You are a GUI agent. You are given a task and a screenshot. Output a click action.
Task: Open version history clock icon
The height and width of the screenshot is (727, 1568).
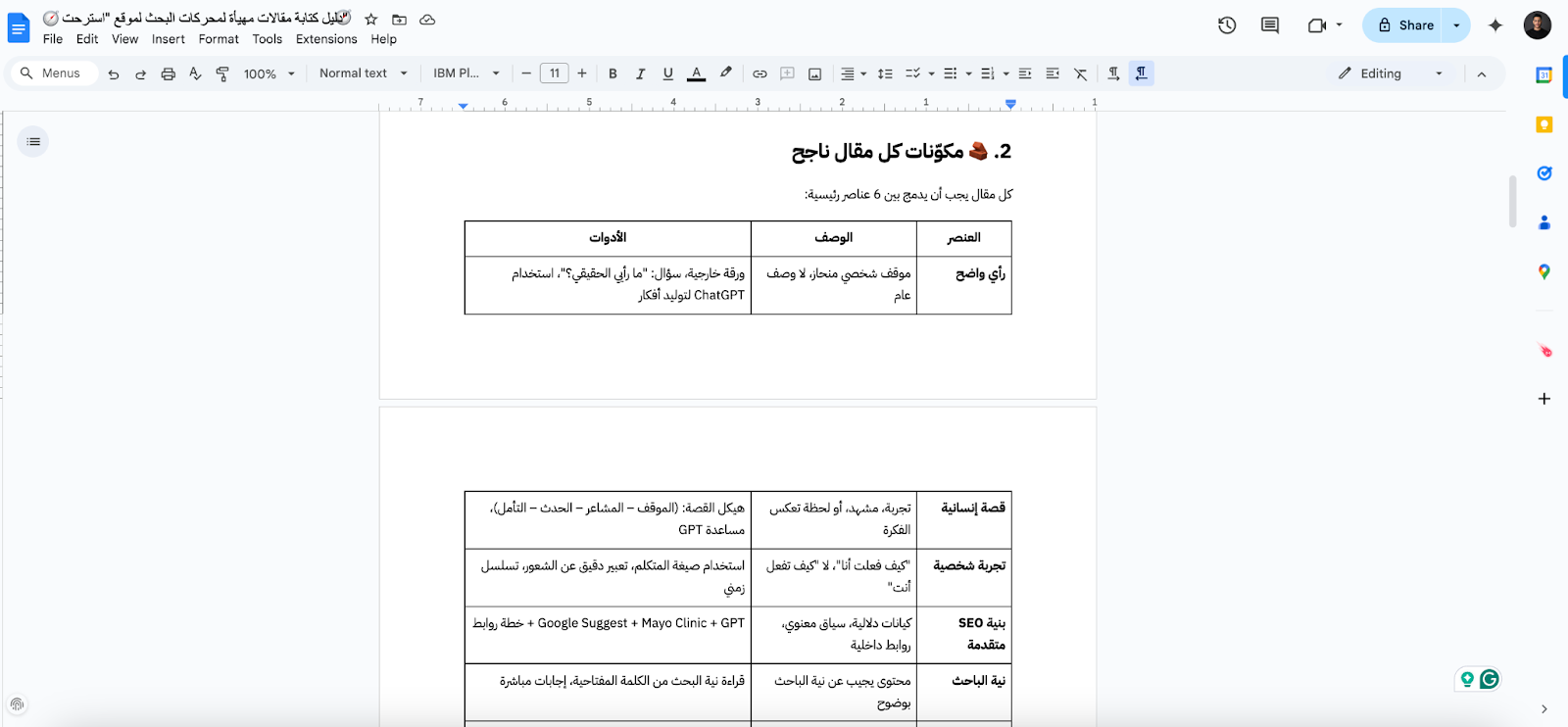pos(1226,25)
